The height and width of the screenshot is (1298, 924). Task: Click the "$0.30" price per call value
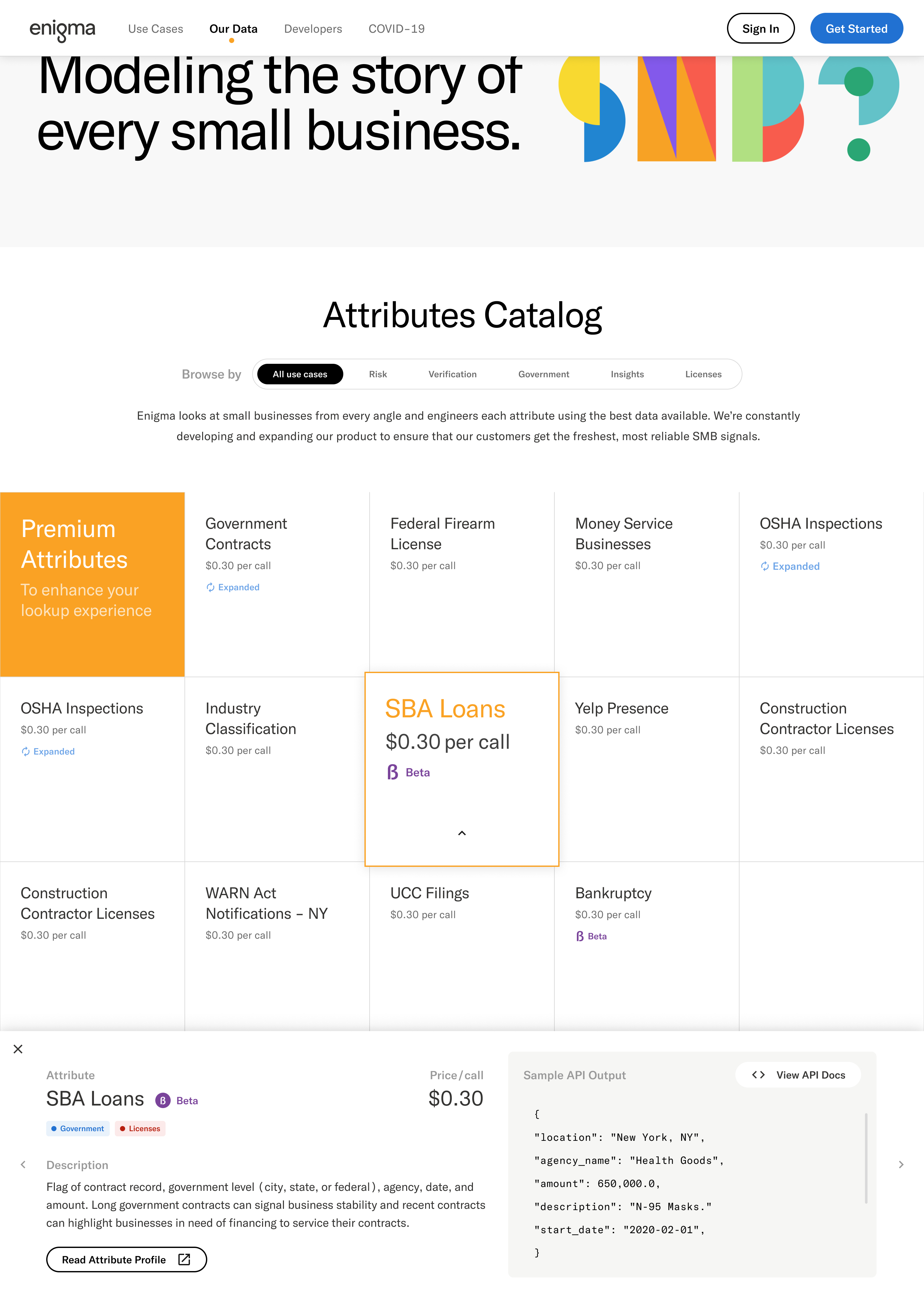[456, 1099]
